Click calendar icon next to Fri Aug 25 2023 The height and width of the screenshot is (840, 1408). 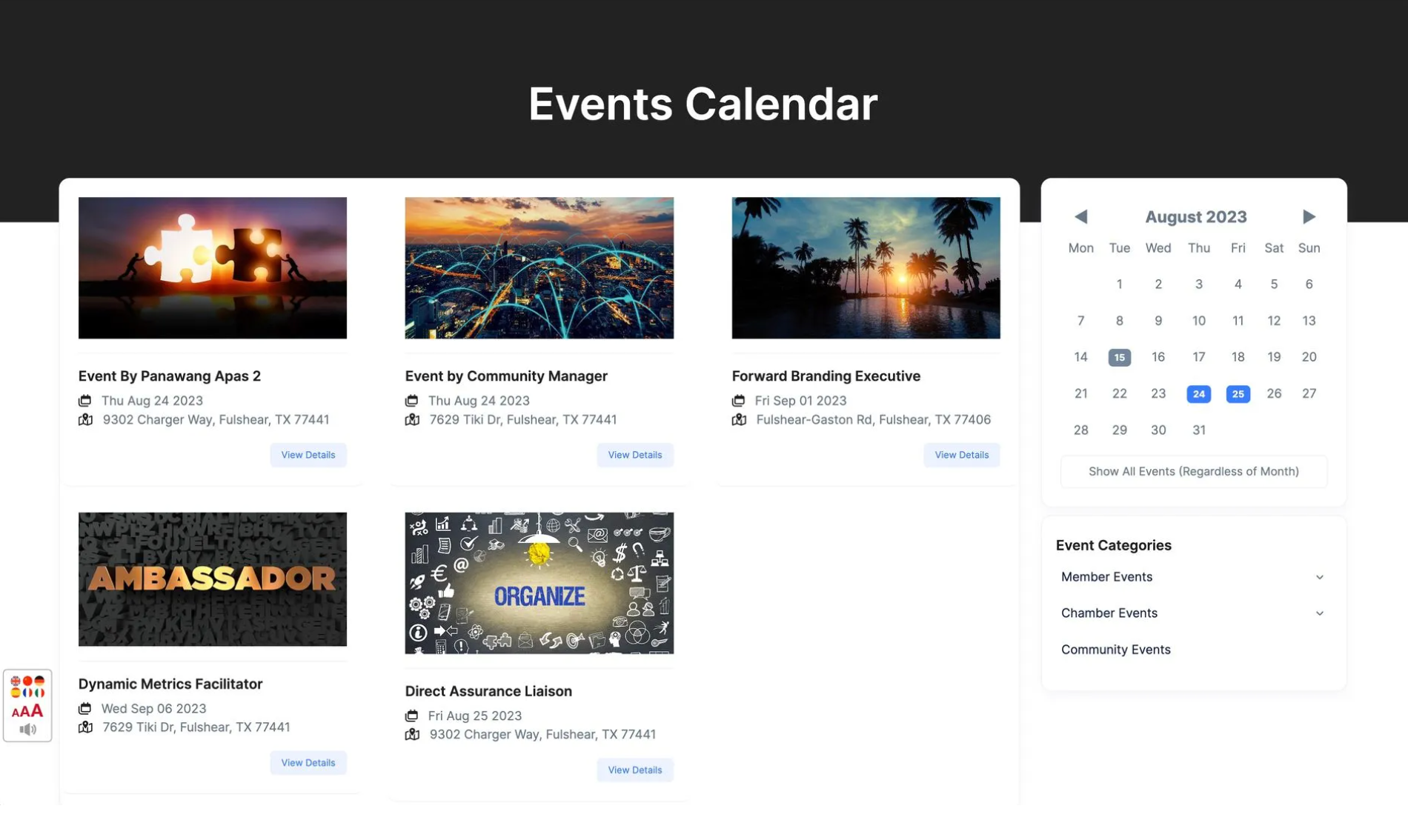(412, 716)
